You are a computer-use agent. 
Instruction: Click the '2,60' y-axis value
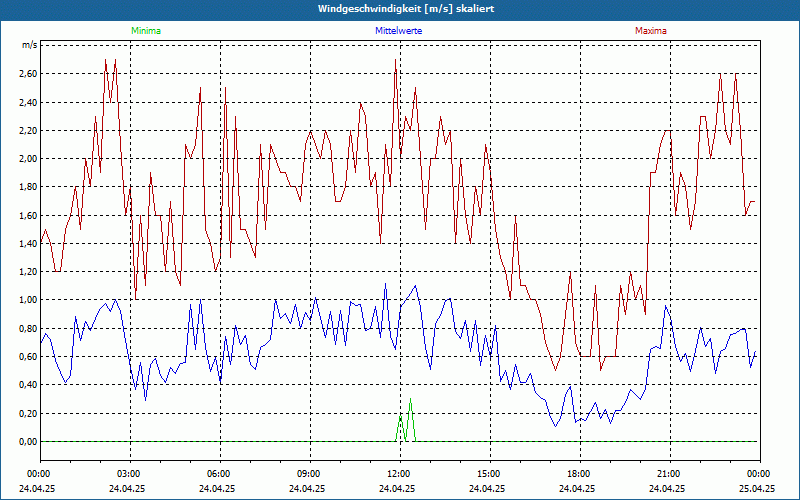tap(28, 73)
